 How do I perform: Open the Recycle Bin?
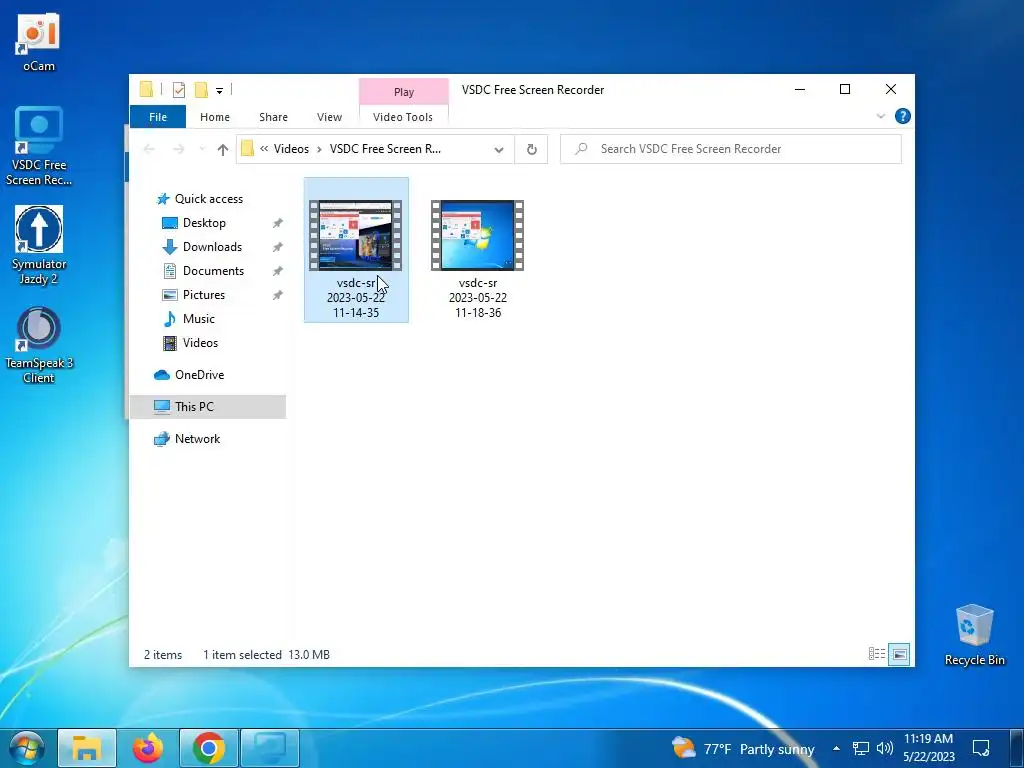coord(974,634)
